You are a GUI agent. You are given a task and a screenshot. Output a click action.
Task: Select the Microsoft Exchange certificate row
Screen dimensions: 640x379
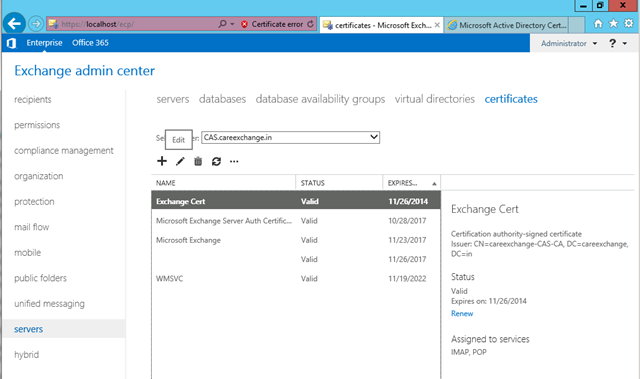[x=296, y=240]
